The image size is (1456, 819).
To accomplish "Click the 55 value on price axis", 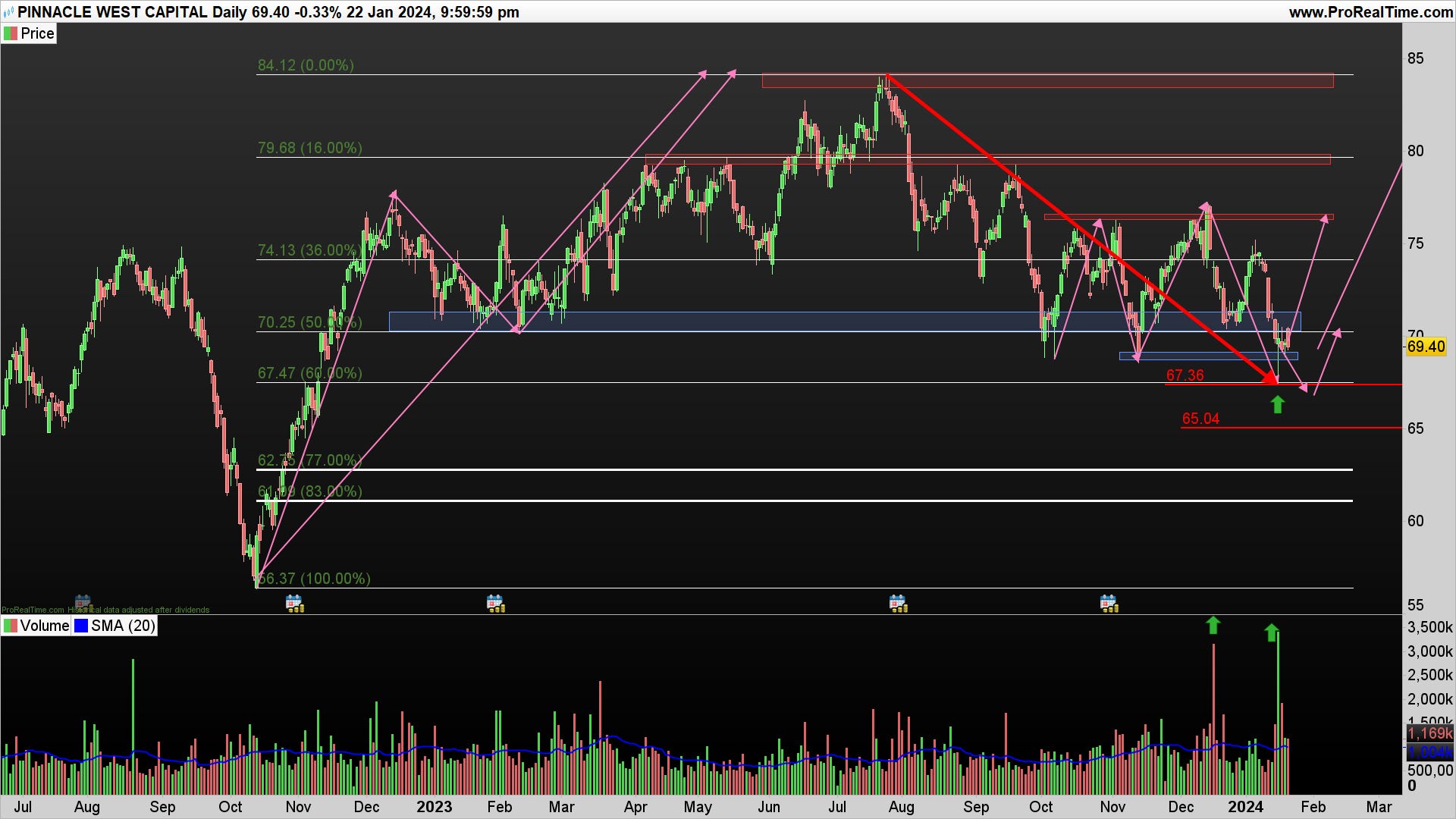I will click(x=1415, y=605).
